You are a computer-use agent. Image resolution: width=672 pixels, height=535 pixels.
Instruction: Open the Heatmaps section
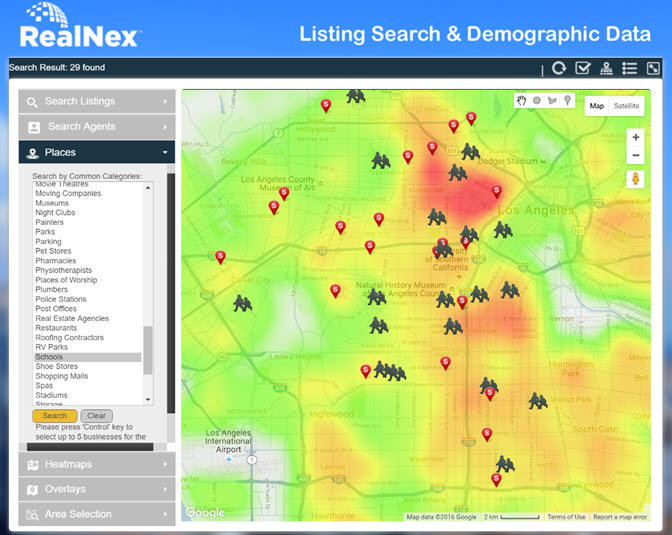tap(97, 465)
